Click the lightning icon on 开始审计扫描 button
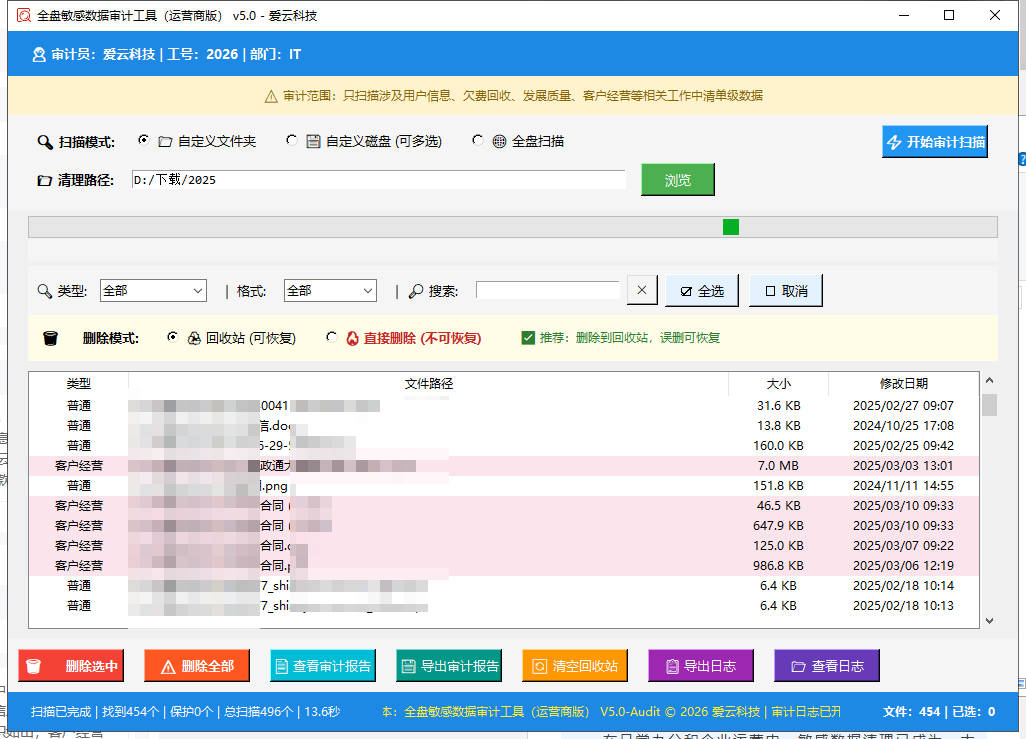The image size is (1026, 739). 894,142
